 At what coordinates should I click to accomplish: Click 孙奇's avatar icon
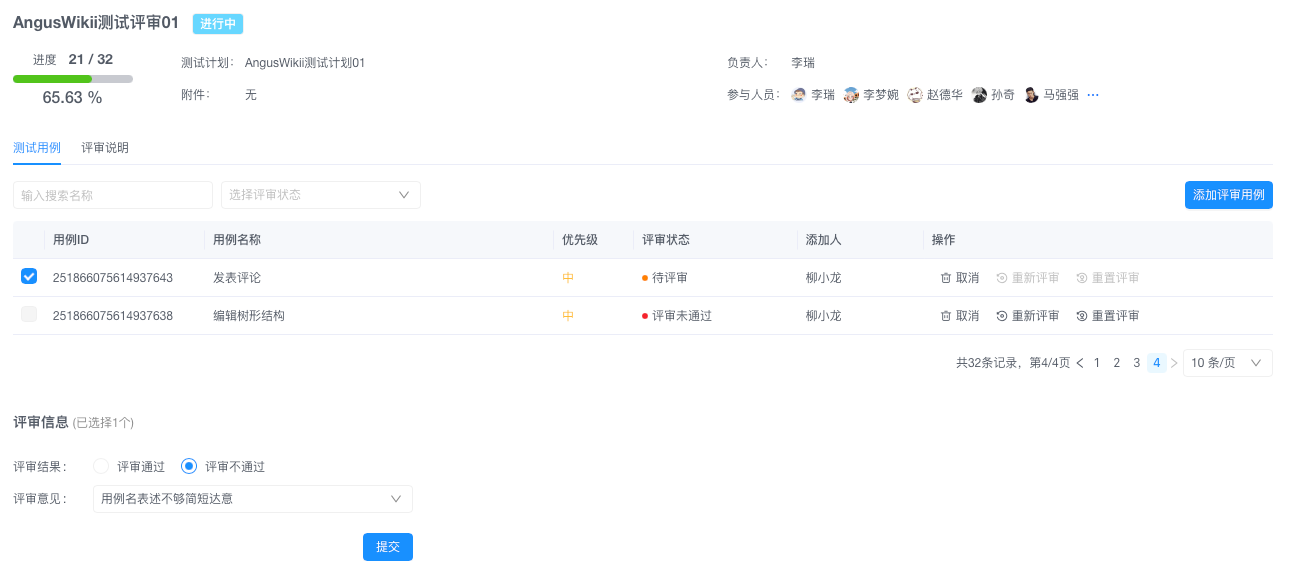click(979, 95)
